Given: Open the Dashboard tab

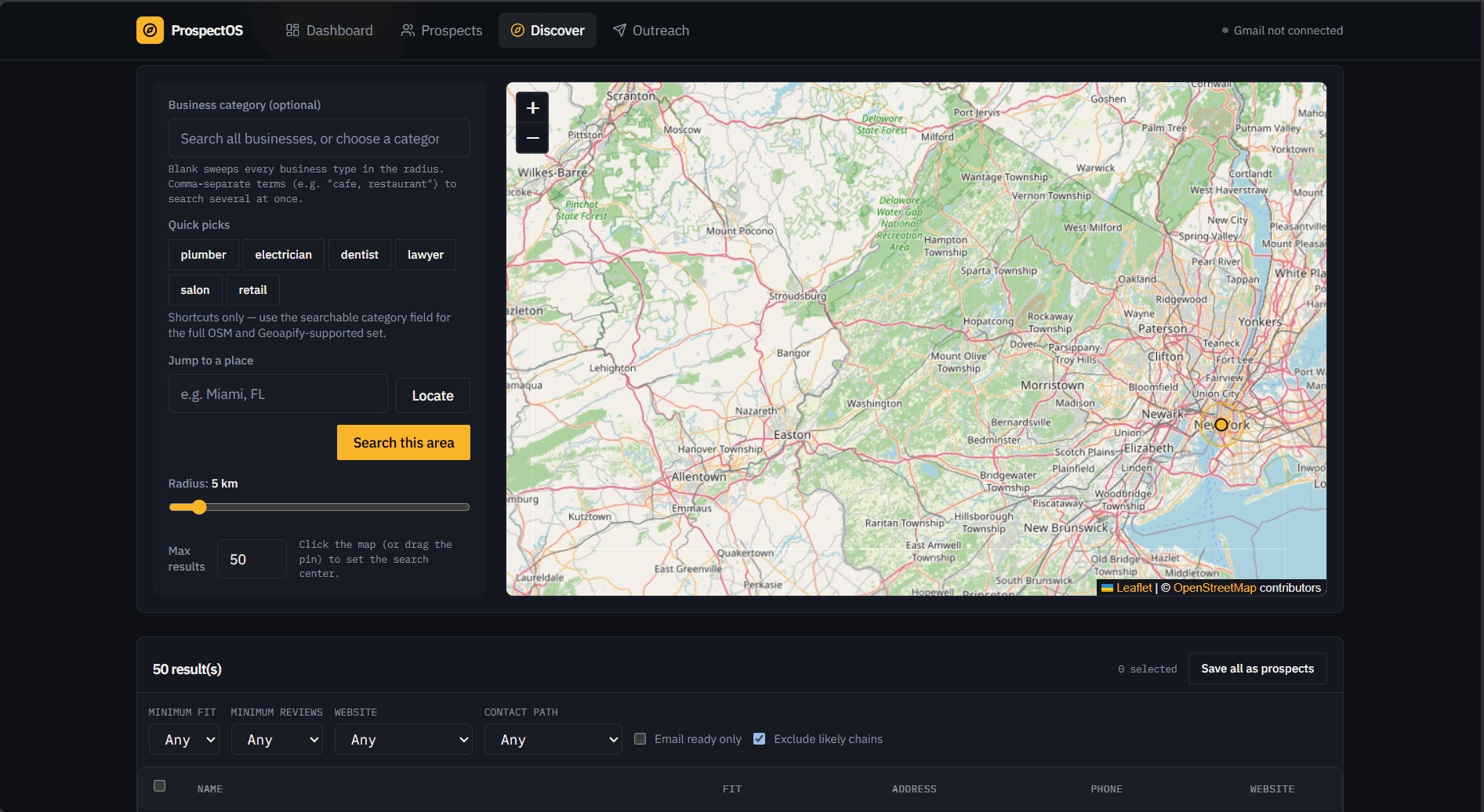Looking at the screenshot, I should click(329, 31).
